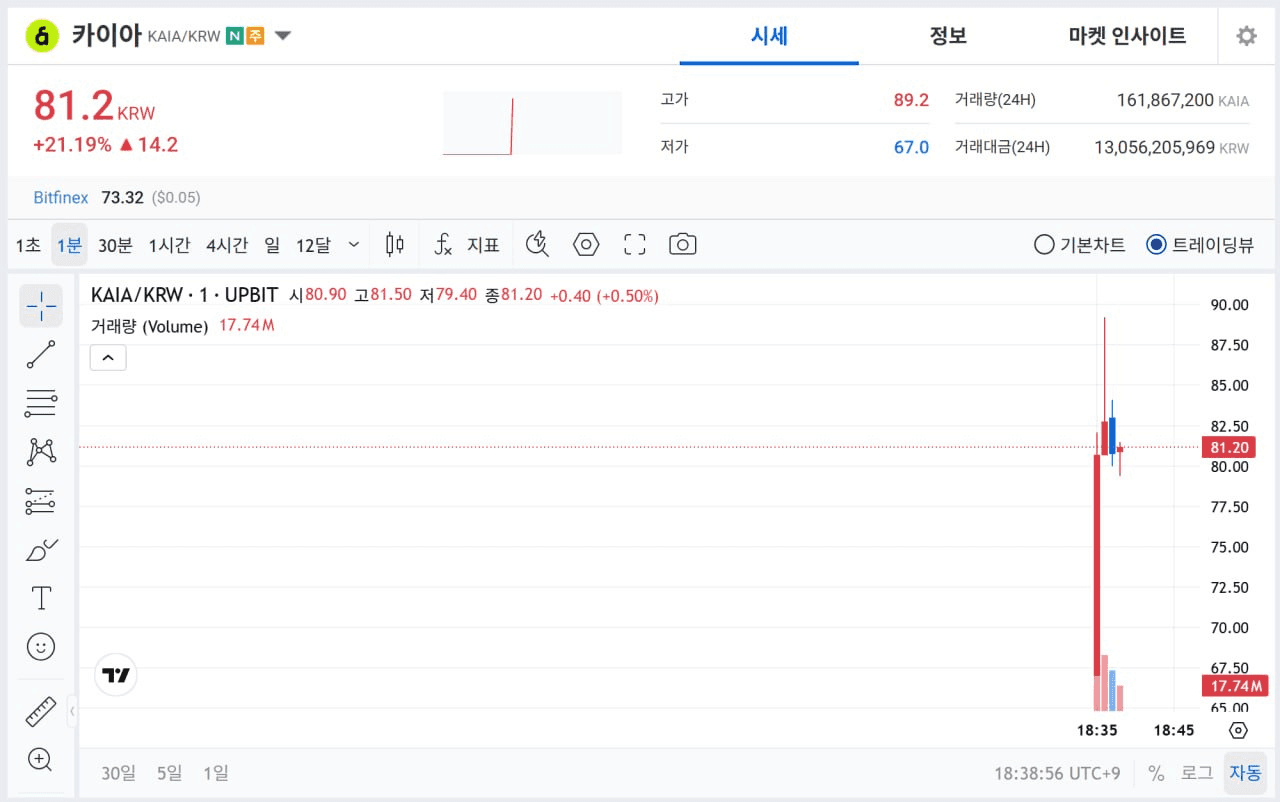Set the date range to 5일

[x=169, y=773]
